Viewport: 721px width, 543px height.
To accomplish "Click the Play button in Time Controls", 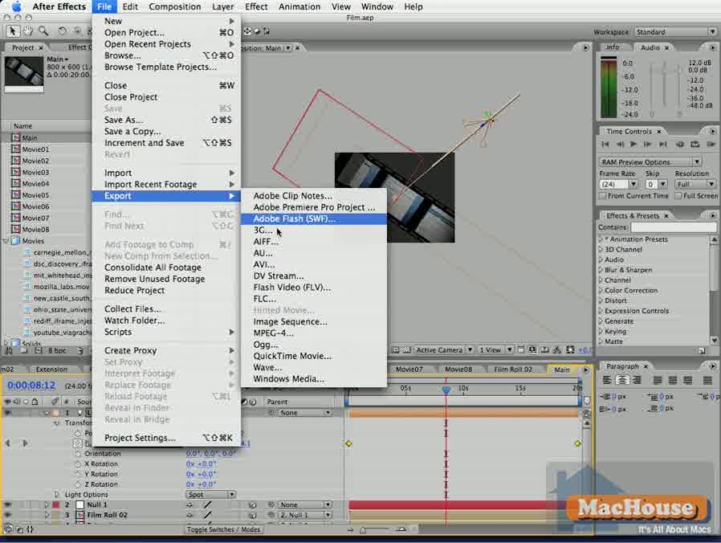I will (x=634, y=144).
